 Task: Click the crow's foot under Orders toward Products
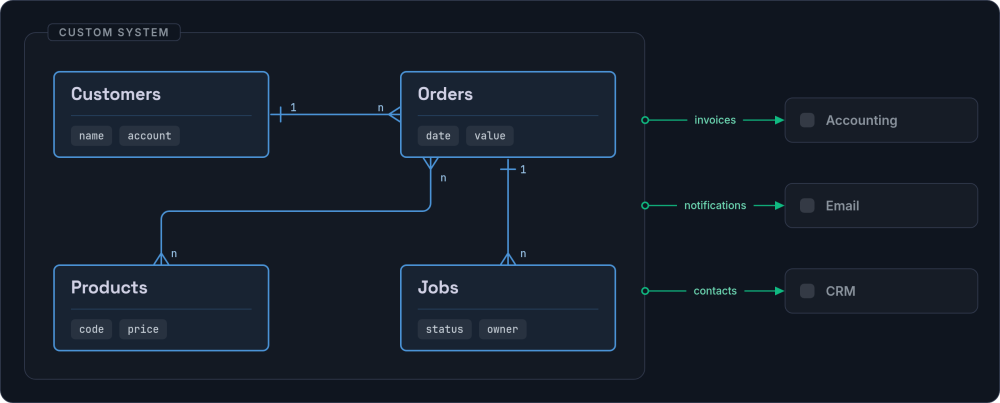pos(430,163)
